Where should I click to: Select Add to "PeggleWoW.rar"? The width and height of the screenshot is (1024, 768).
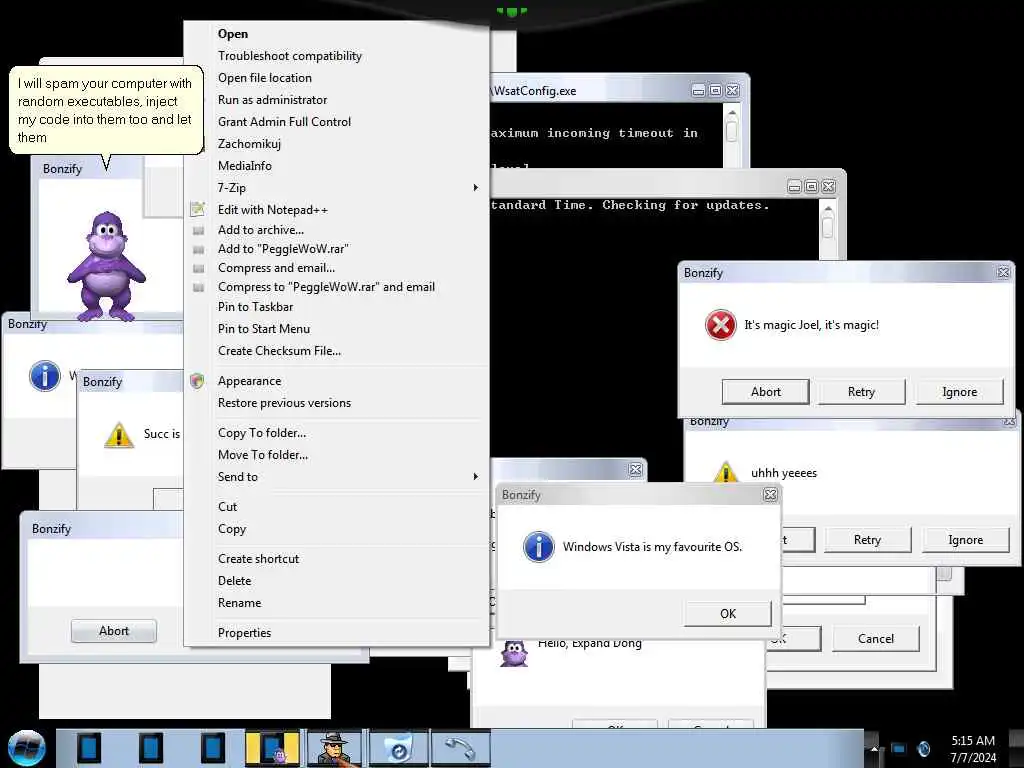tap(337, 249)
